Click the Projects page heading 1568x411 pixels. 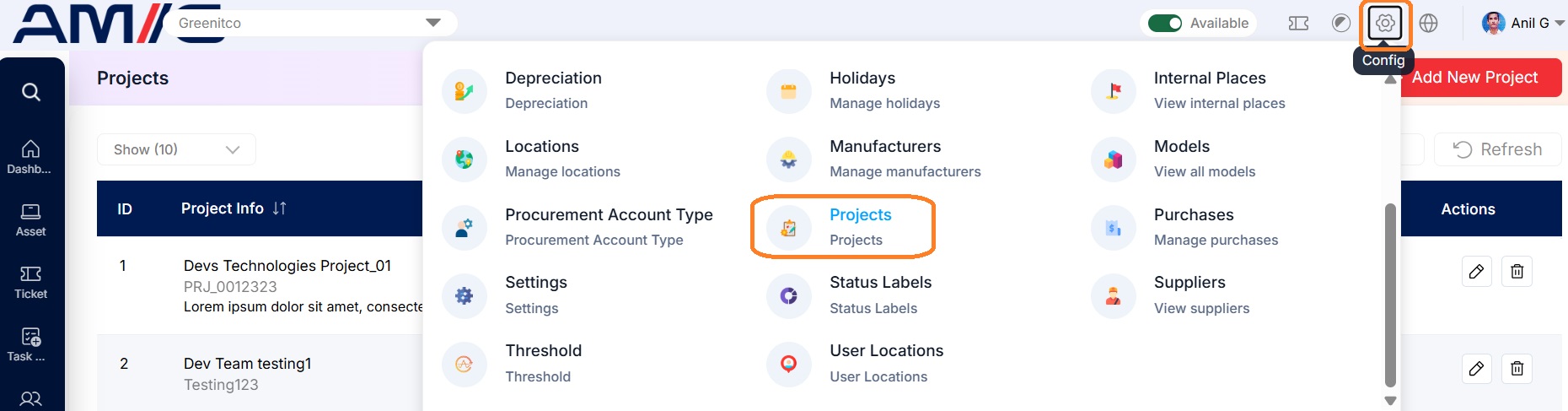(x=132, y=78)
